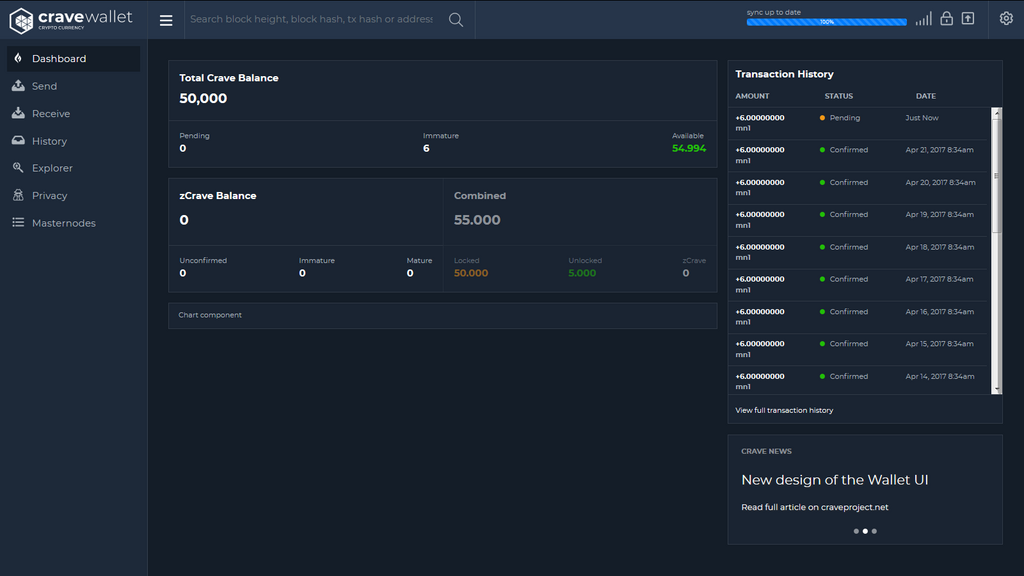Click the transaction history scrollbar thumb
Screen dimensions: 1024x576
pyautogui.click(x=996, y=175)
